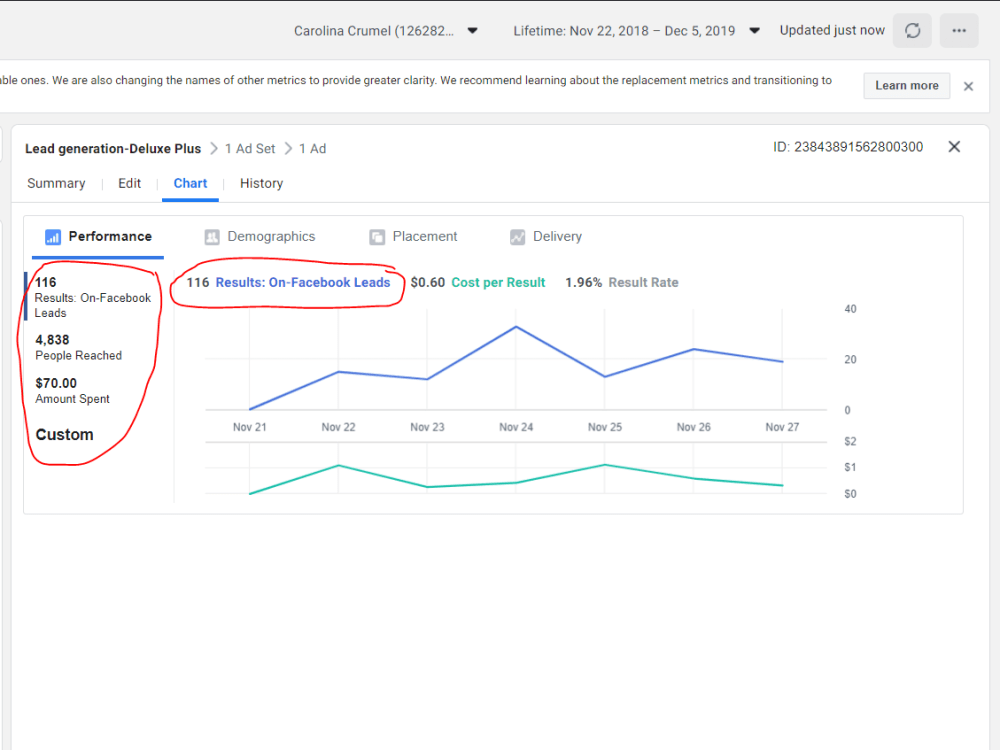Open the History tab

pyautogui.click(x=261, y=184)
